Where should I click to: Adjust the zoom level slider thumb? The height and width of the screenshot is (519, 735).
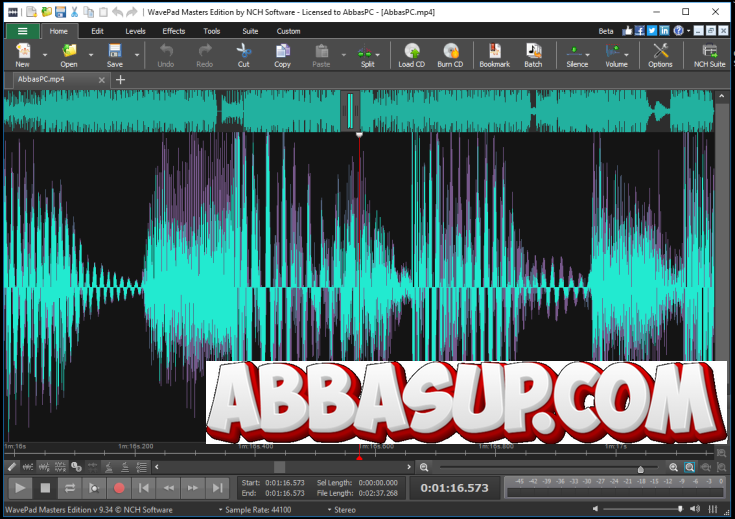click(641, 468)
